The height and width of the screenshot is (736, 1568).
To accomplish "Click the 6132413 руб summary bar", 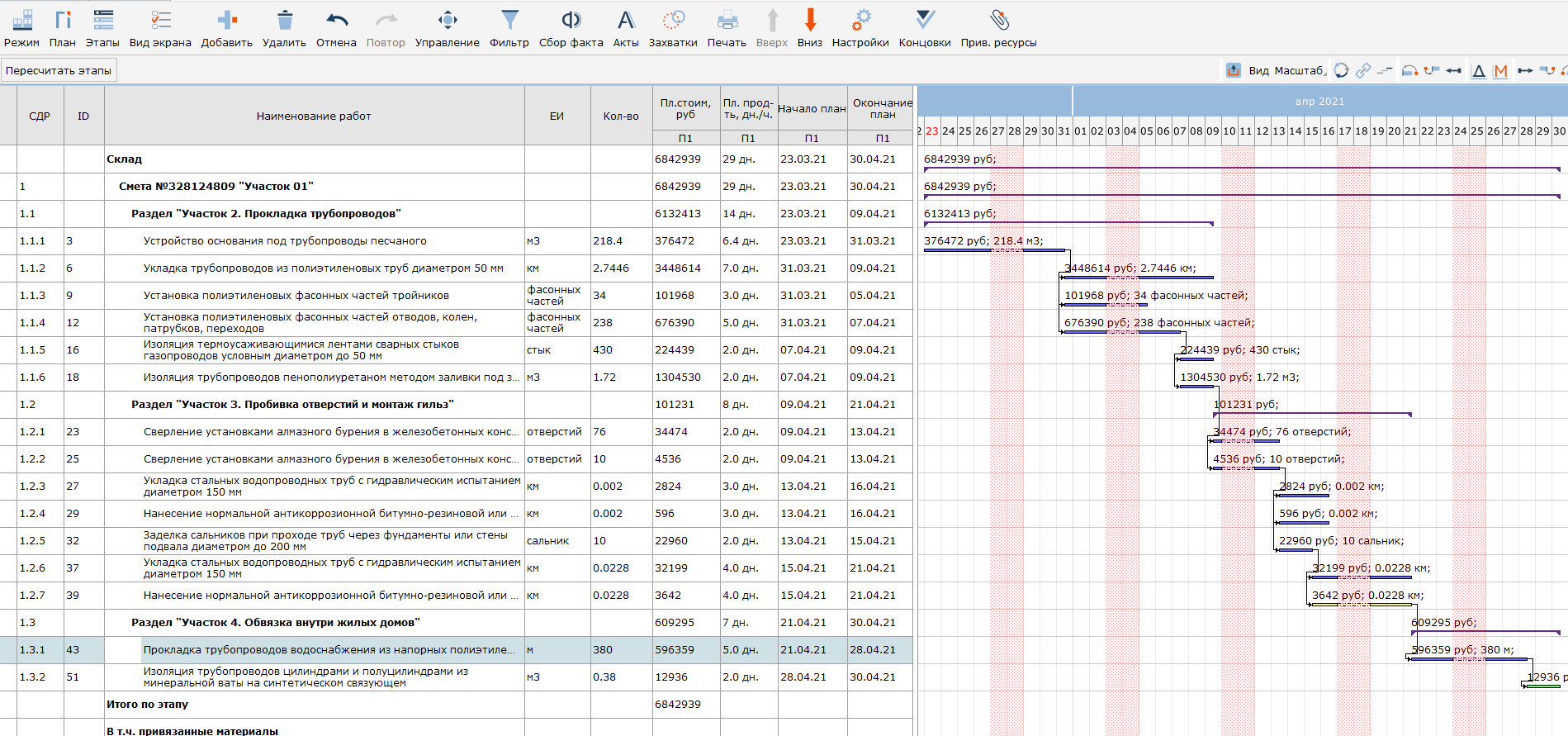I will tap(1068, 222).
